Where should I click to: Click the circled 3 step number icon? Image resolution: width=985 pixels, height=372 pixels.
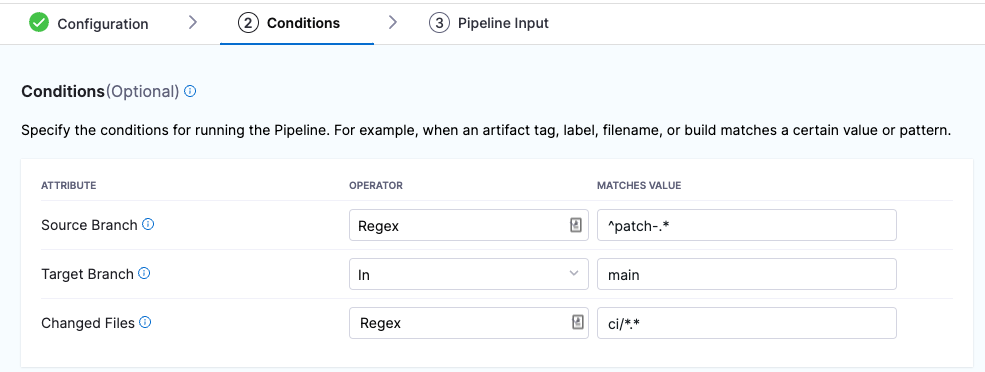[x=439, y=23]
